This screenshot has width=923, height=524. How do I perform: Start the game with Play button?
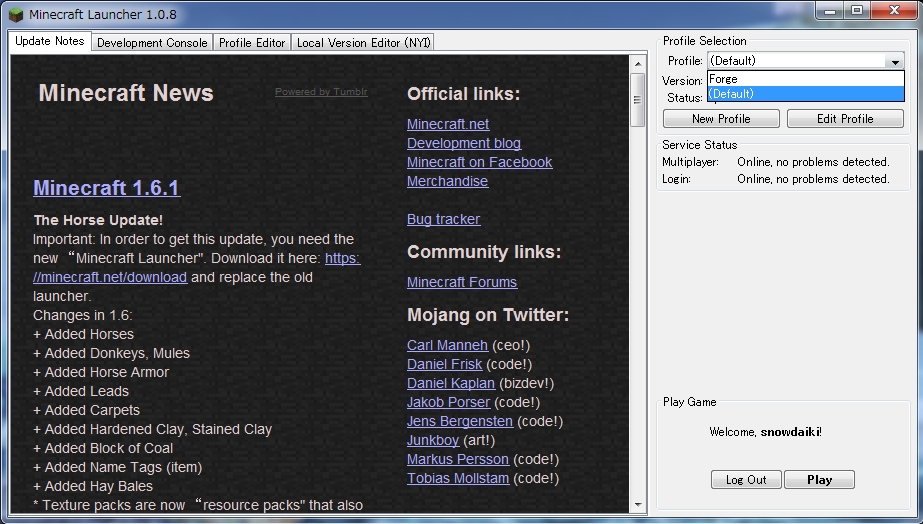coord(819,479)
